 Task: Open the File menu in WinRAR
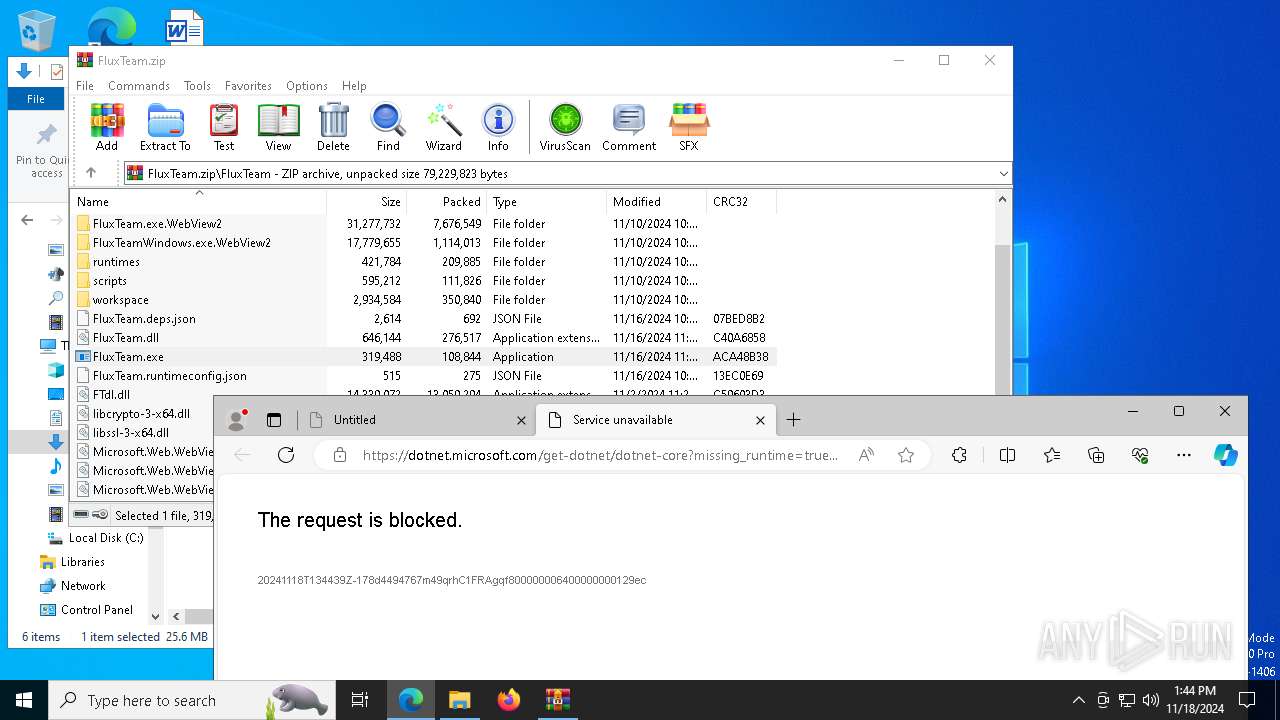point(85,86)
